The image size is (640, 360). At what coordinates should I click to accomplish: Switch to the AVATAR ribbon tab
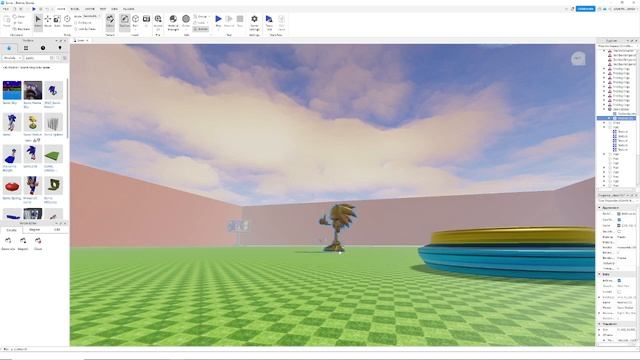point(89,9)
